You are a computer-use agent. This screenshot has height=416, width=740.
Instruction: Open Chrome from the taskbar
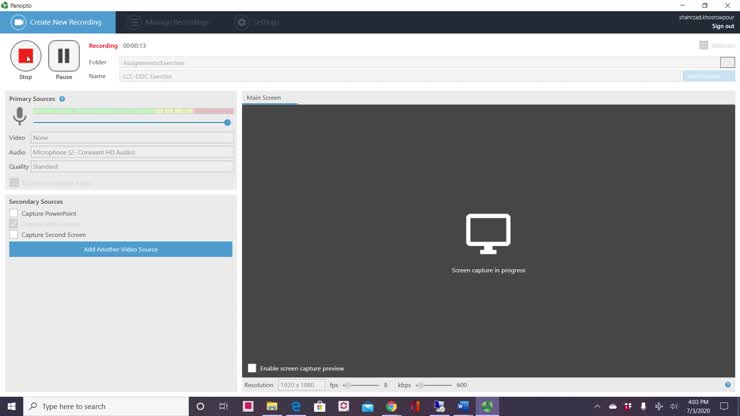click(391, 407)
